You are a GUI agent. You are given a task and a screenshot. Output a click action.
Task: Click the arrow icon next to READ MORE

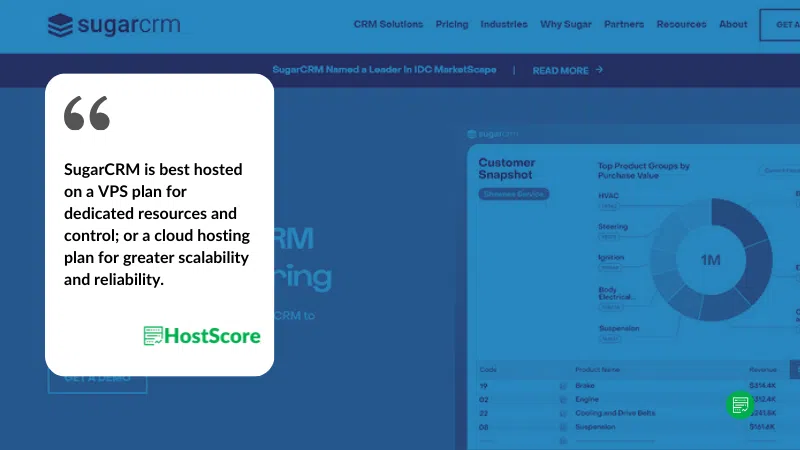(x=599, y=71)
